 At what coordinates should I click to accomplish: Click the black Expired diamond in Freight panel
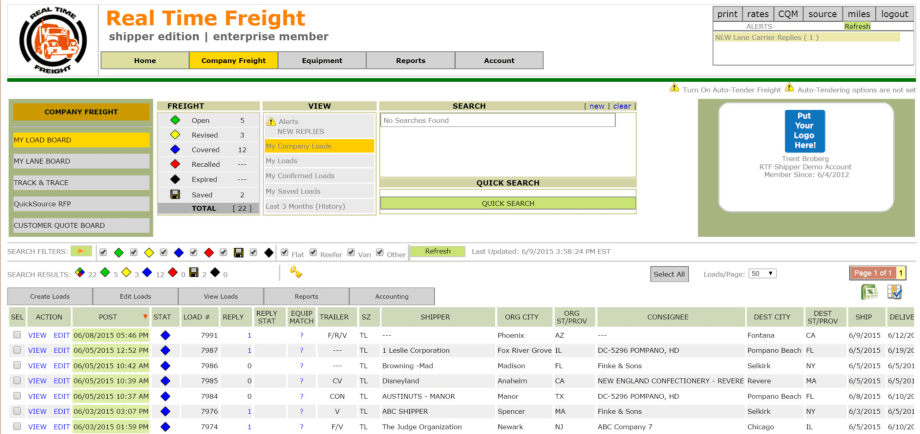pyautogui.click(x=174, y=179)
